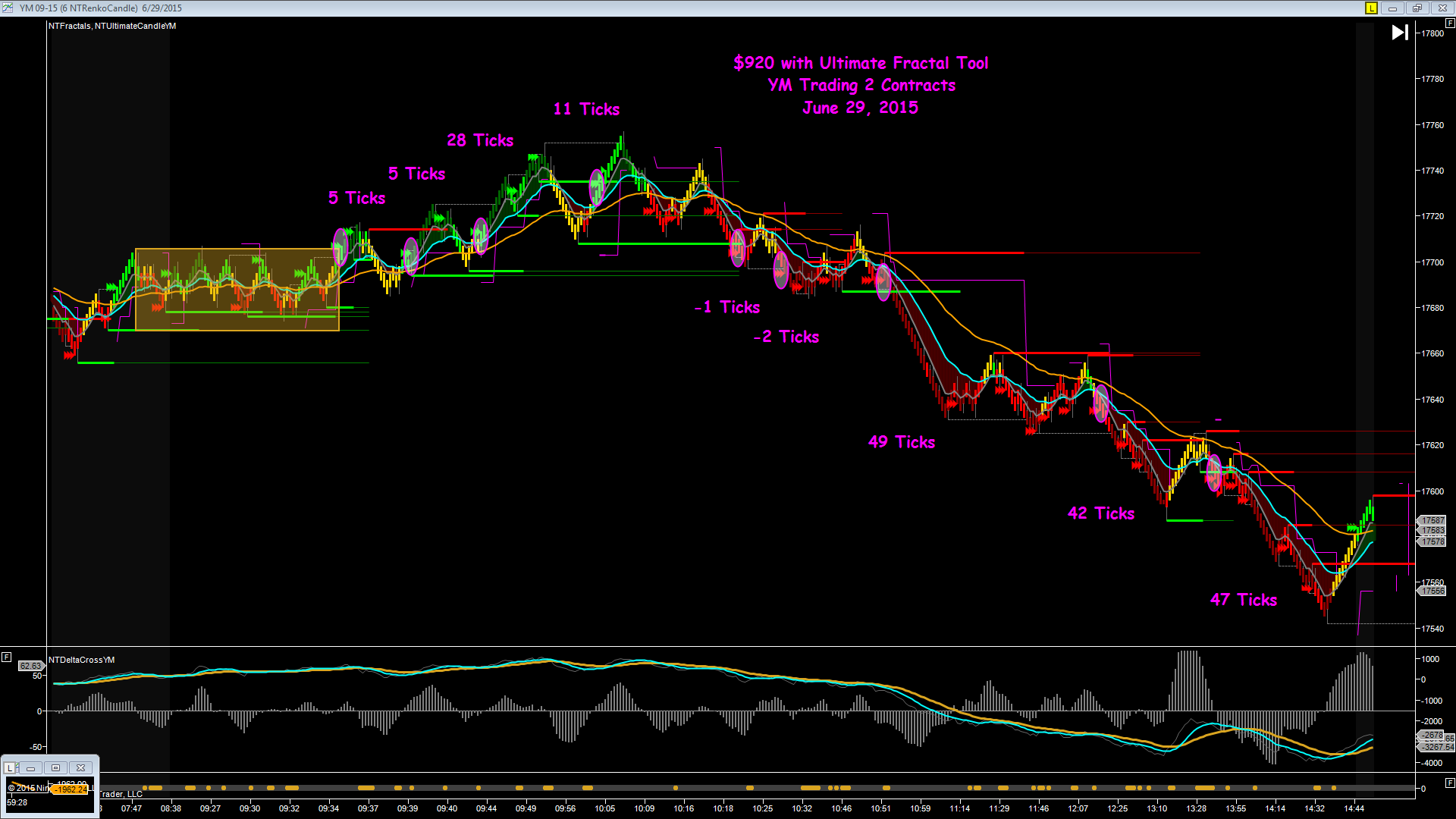The width and height of the screenshot is (1456, 819).
Task: Click the yellow L link button in title bar
Action: [1371, 8]
